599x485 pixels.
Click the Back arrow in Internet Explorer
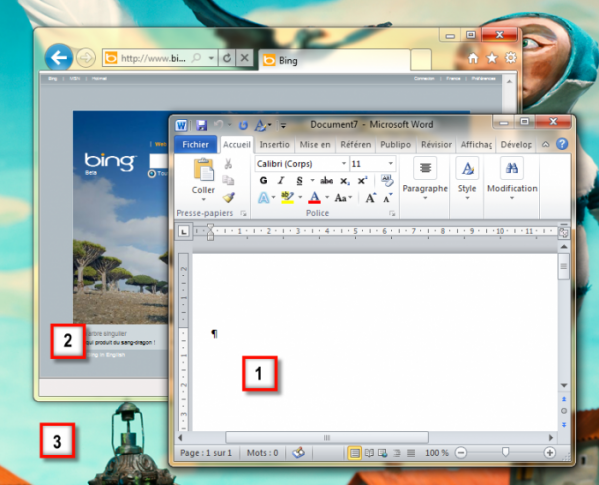tap(59, 58)
